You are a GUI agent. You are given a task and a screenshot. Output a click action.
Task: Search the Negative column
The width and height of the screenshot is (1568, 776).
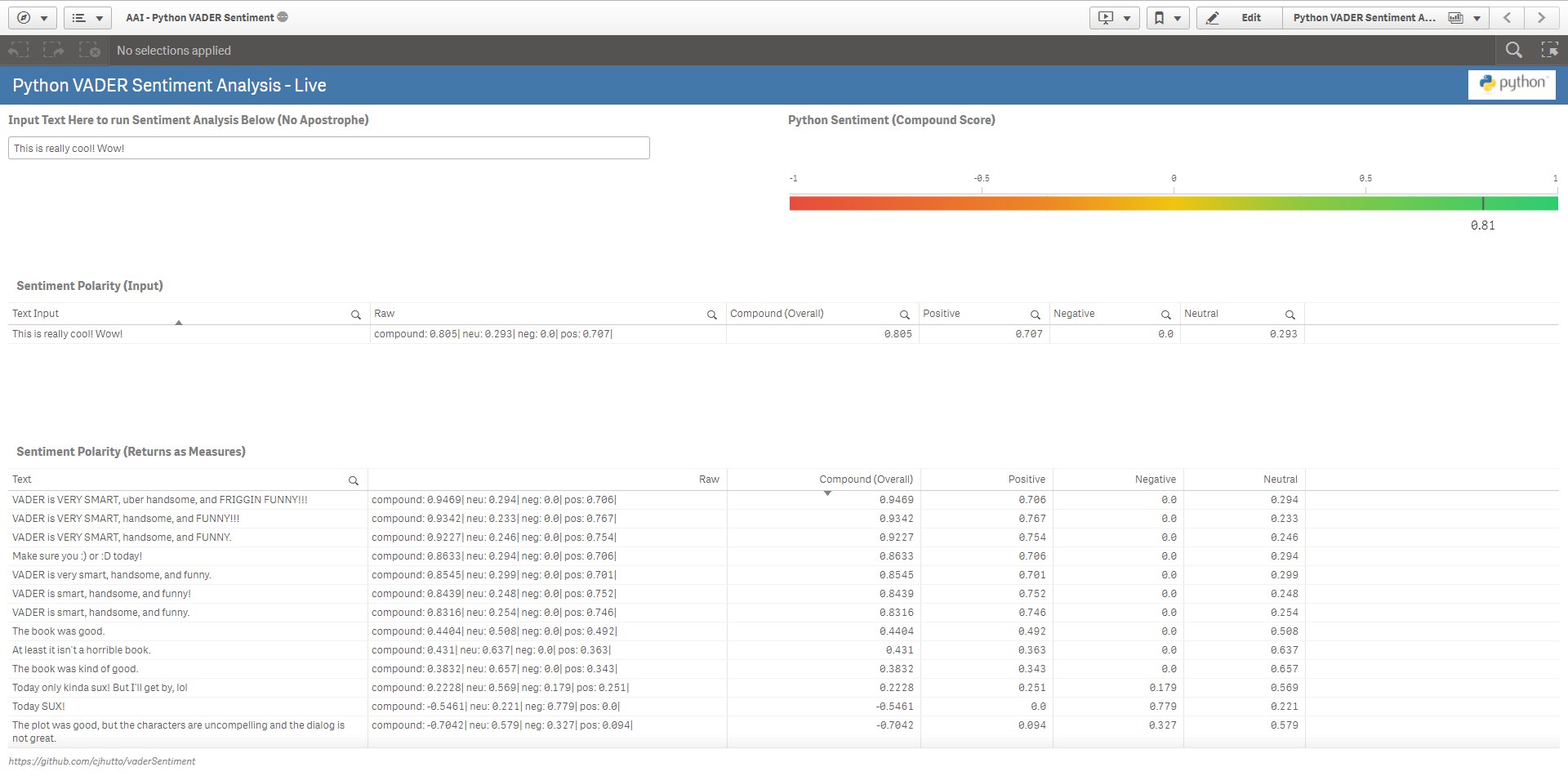coord(1166,314)
